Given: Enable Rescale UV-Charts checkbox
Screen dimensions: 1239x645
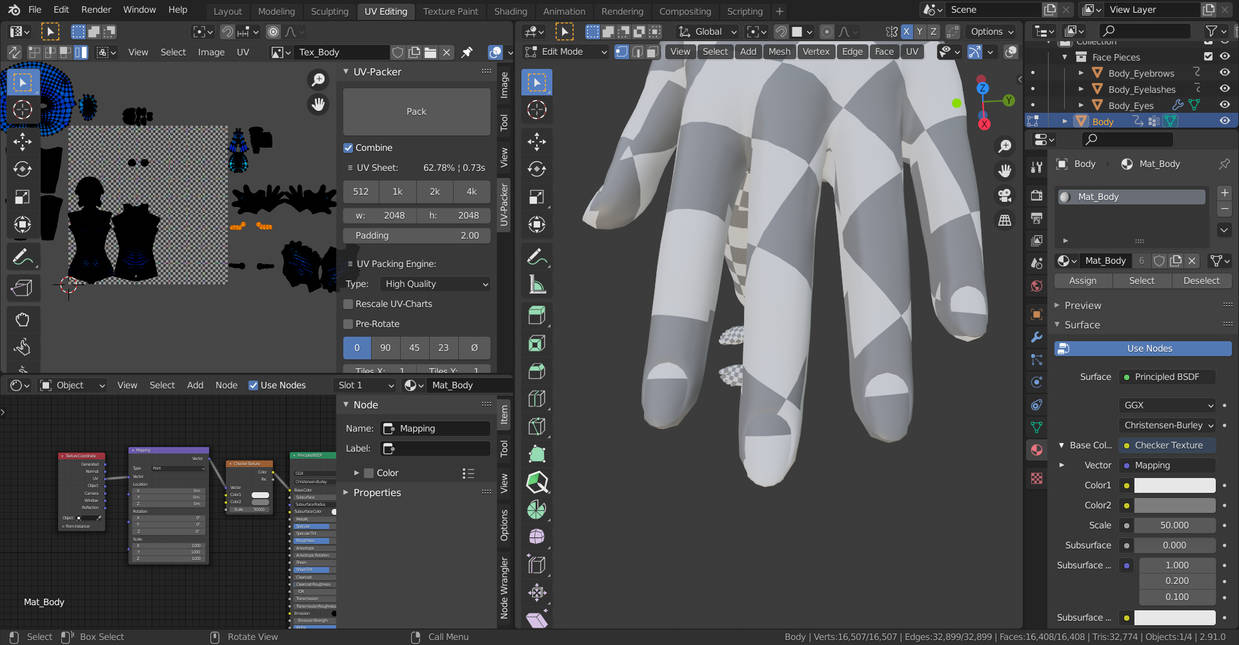Looking at the screenshot, I should pos(348,304).
